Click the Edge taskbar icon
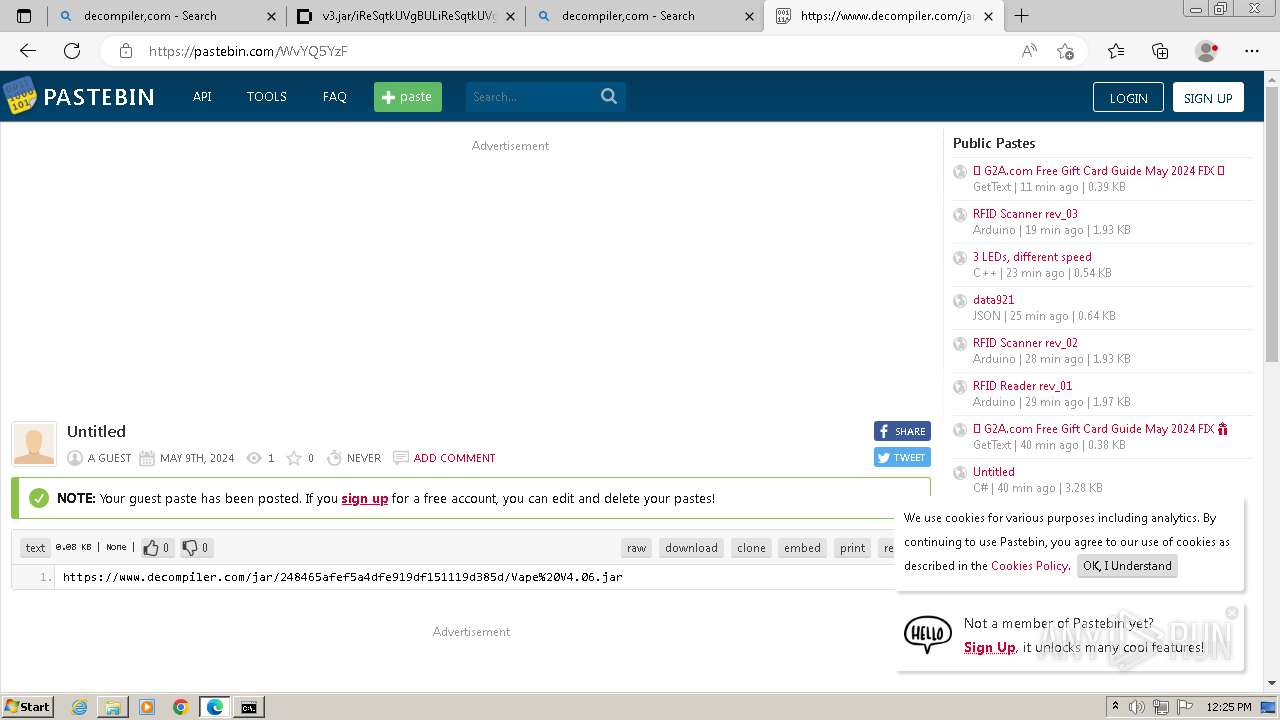The height and width of the screenshot is (720, 1280). click(x=215, y=707)
